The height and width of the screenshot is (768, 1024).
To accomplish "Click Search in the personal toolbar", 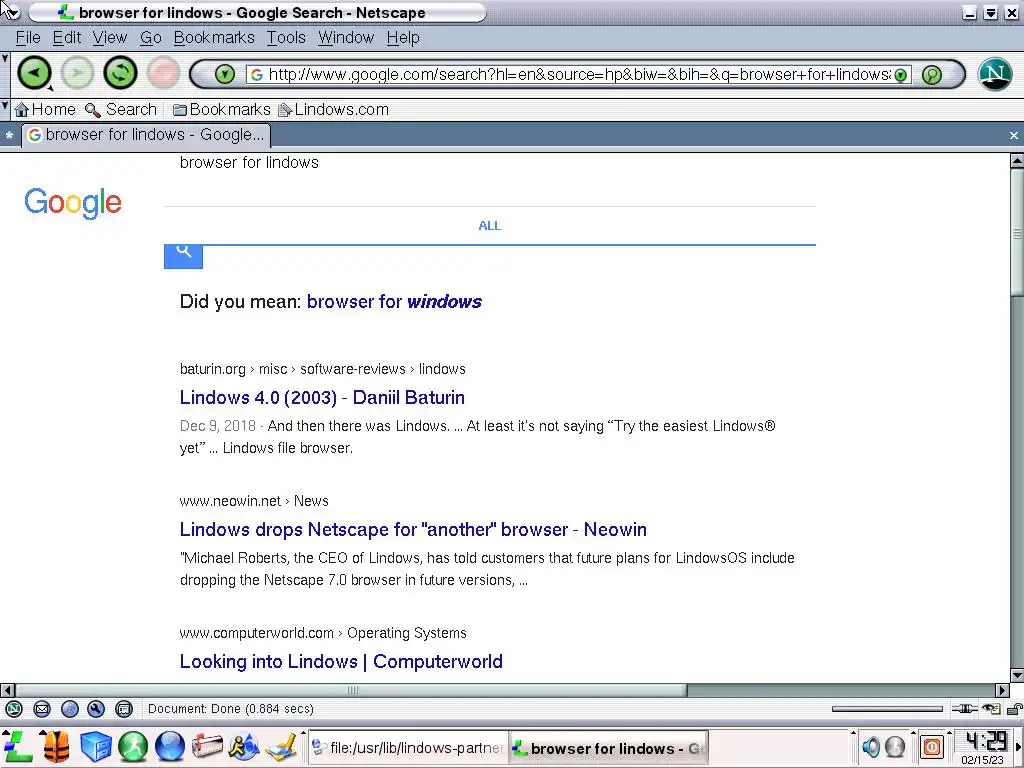I will [x=121, y=109].
